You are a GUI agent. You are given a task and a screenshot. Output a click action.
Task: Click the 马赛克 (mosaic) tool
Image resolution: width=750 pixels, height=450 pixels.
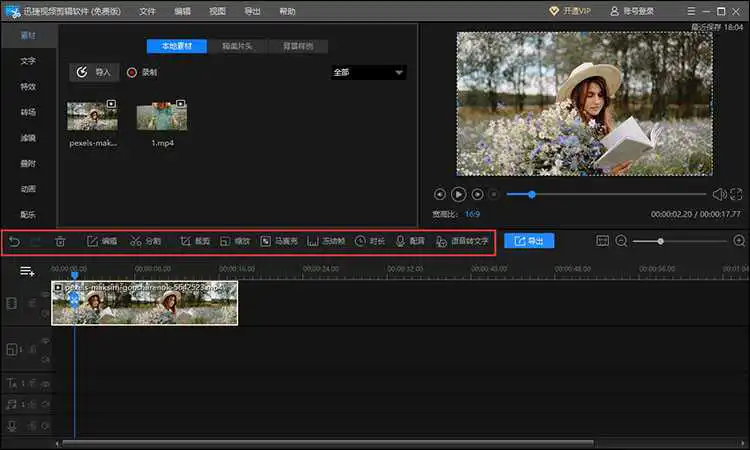(279, 241)
